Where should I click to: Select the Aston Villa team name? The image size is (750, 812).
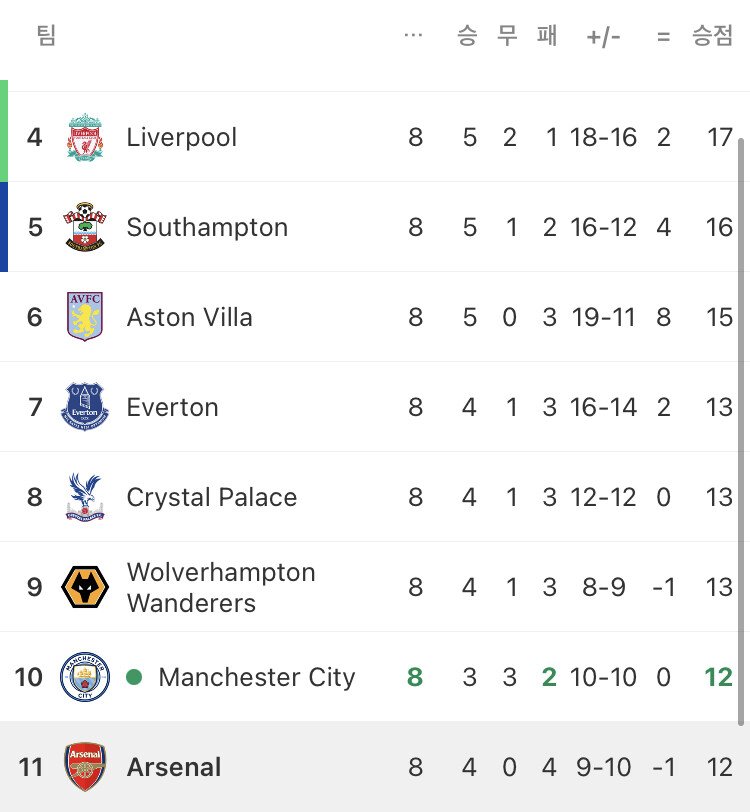pyautogui.click(x=189, y=317)
